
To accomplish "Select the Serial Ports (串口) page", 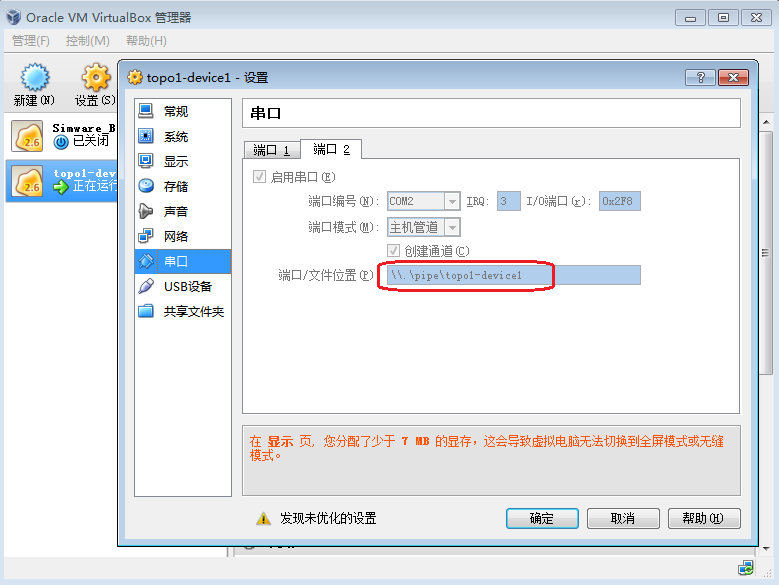I will pyautogui.click(x=183, y=261).
